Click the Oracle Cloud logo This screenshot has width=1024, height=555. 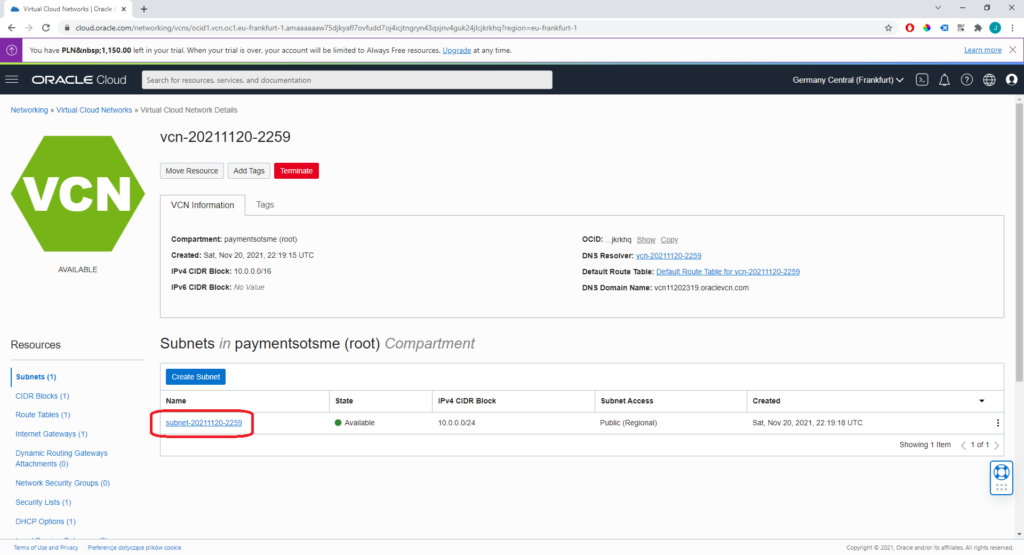tap(79, 80)
